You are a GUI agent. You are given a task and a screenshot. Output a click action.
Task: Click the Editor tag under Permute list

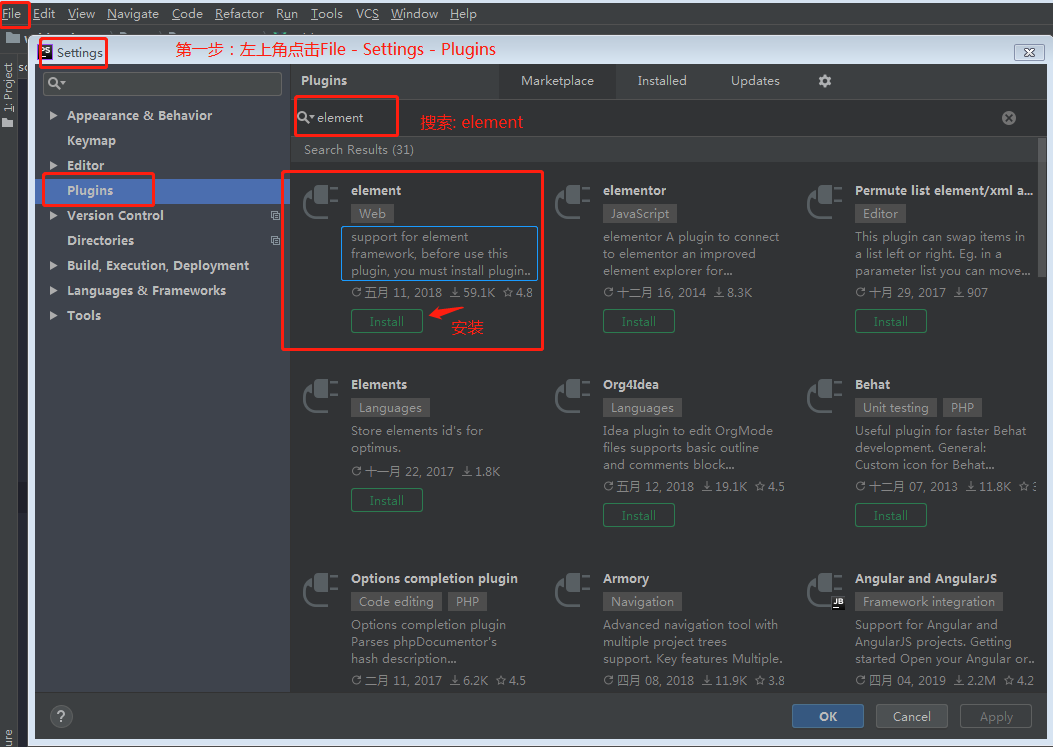coord(880,214)
